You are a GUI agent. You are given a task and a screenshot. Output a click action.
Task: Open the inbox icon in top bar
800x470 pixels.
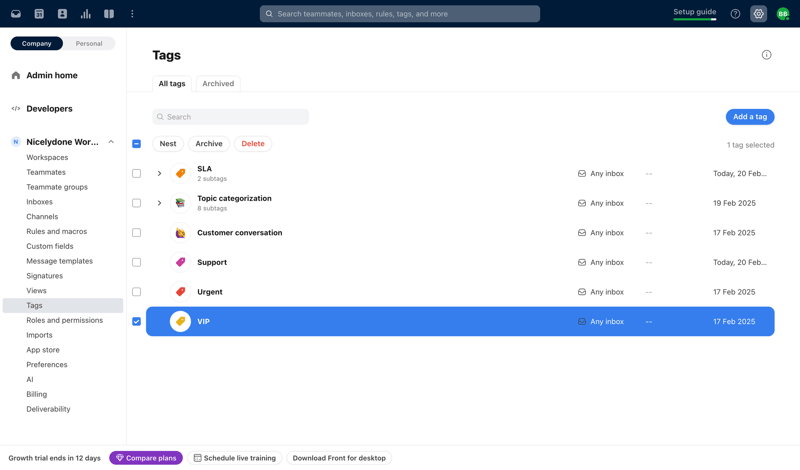click(16, 14)
